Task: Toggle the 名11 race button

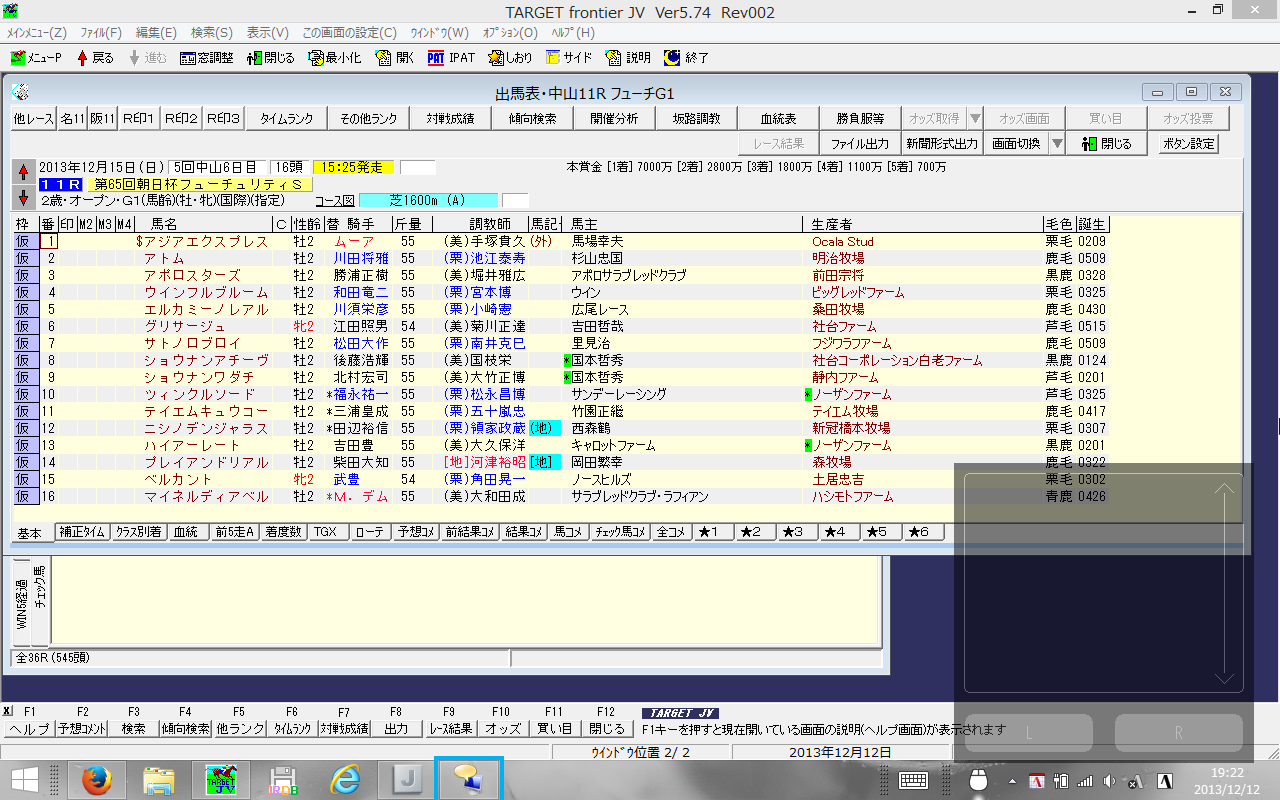Action: [x=72, y=118]
